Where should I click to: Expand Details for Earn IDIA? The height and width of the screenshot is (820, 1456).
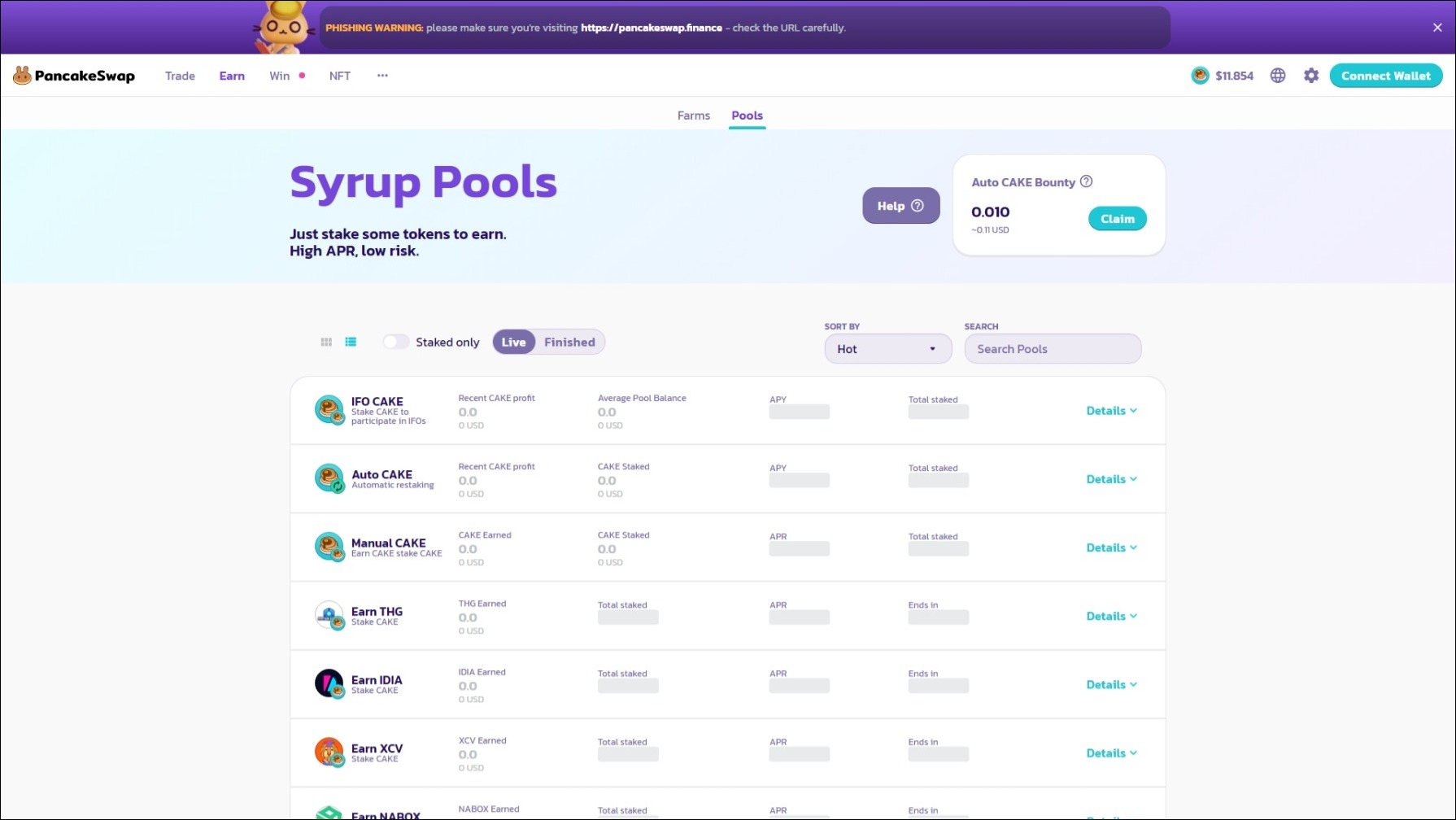[1111, 684]
